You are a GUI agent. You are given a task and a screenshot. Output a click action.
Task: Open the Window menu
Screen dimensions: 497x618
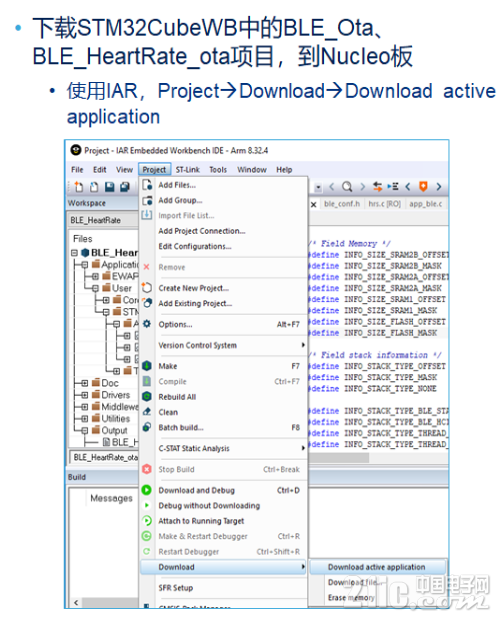point(252,169)
